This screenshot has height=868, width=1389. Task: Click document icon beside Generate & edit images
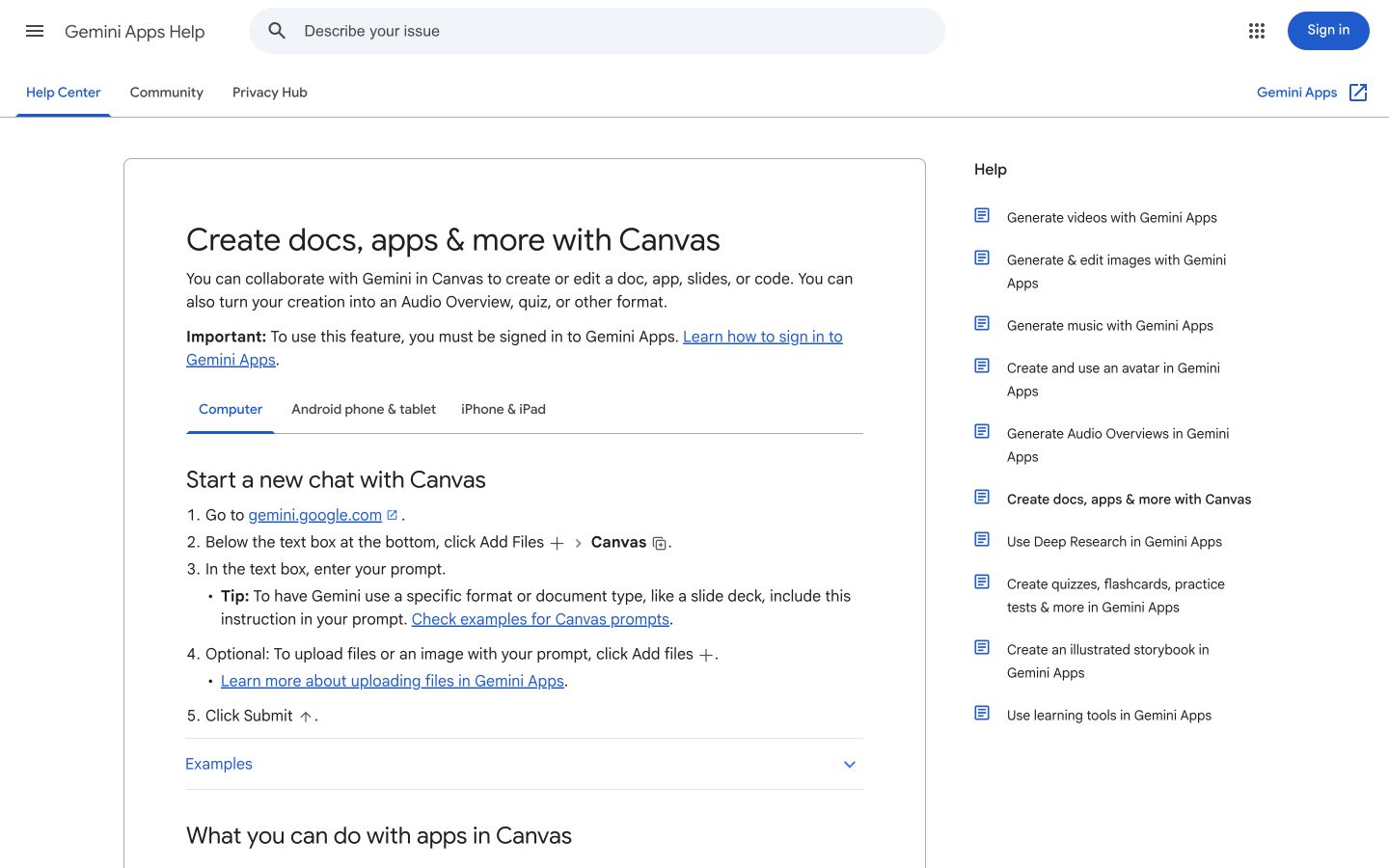coord(982,258)
